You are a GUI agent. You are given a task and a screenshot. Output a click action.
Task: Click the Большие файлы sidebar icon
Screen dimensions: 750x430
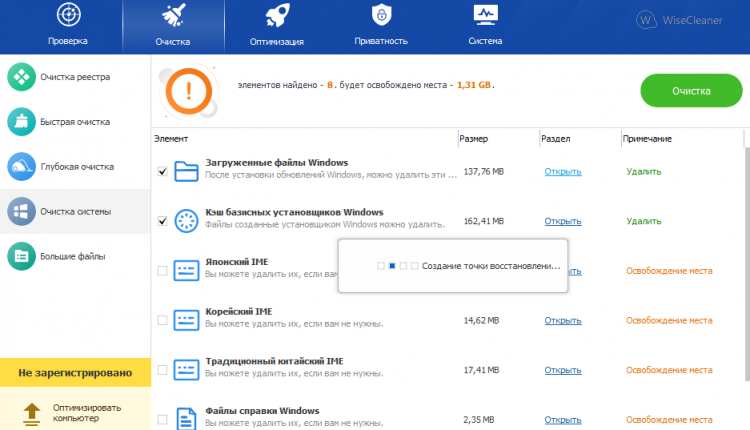click(22, 256)
